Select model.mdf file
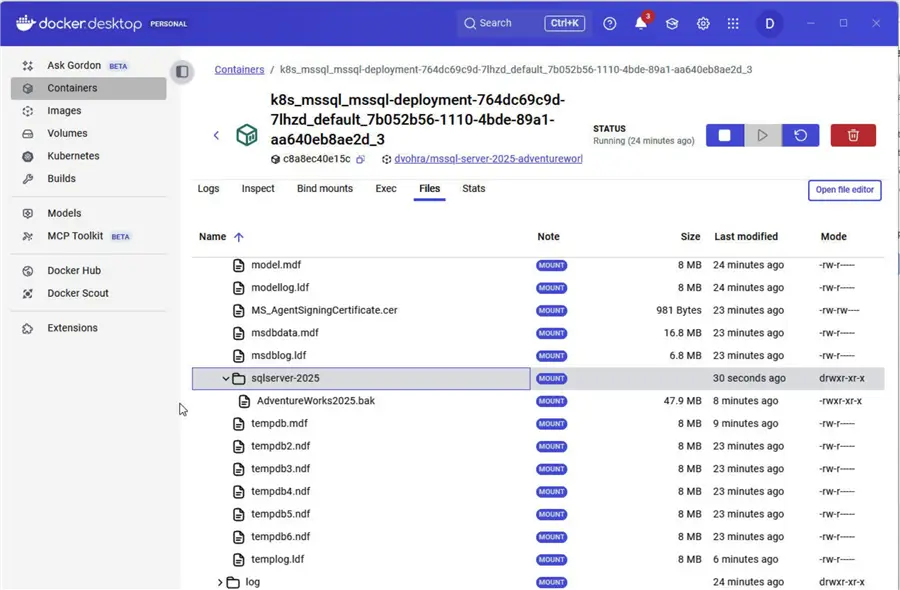Image resolution: width=900 pixels, height=590 pixels. point(276,265)
